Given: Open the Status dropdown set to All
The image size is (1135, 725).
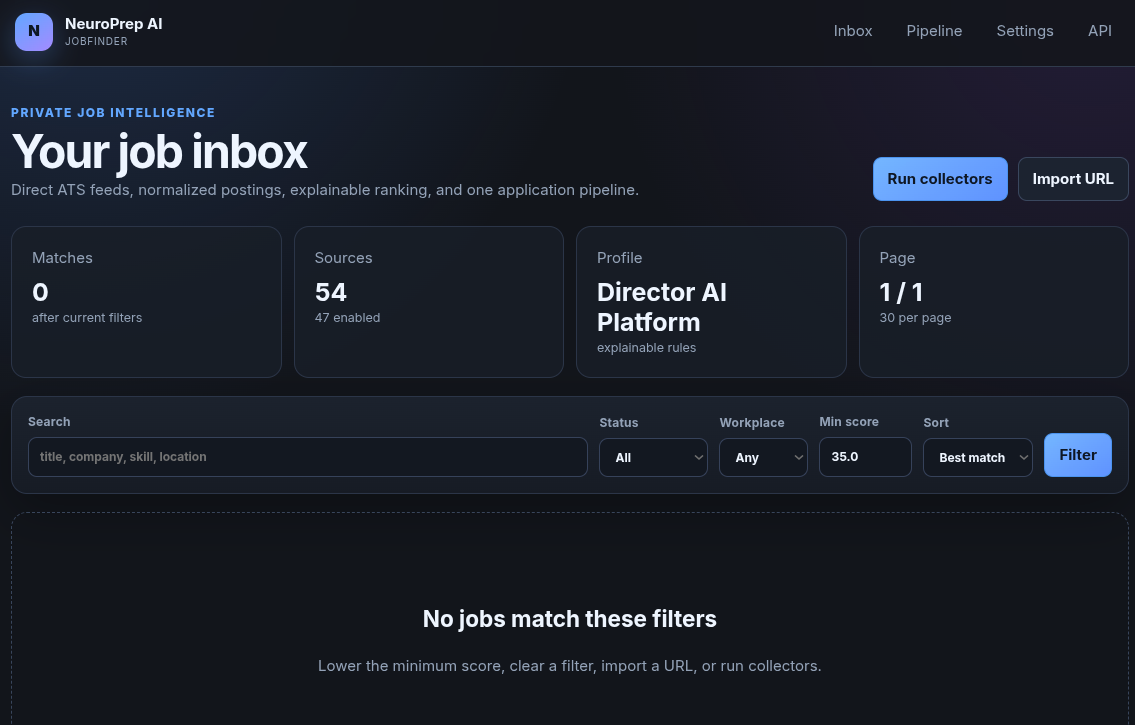Looking at the screenshot, I should pos(653,457).
